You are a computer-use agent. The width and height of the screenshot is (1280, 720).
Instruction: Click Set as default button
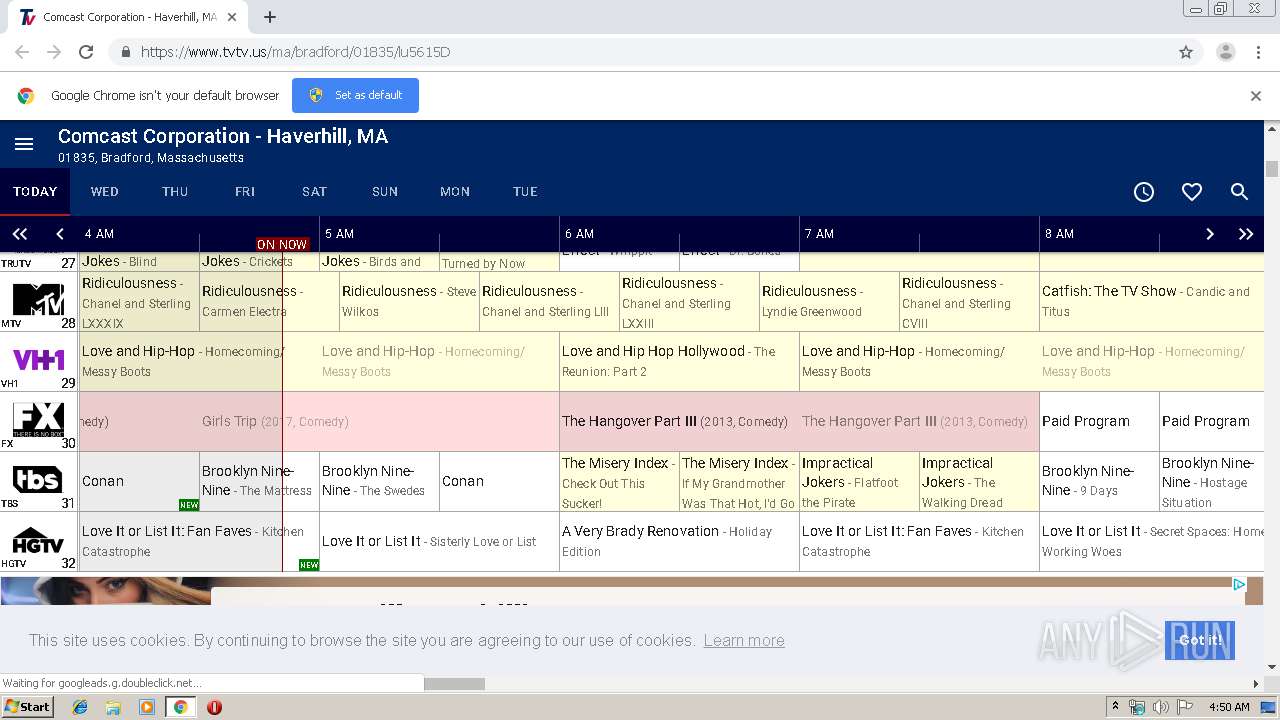[x=355, y=96]
